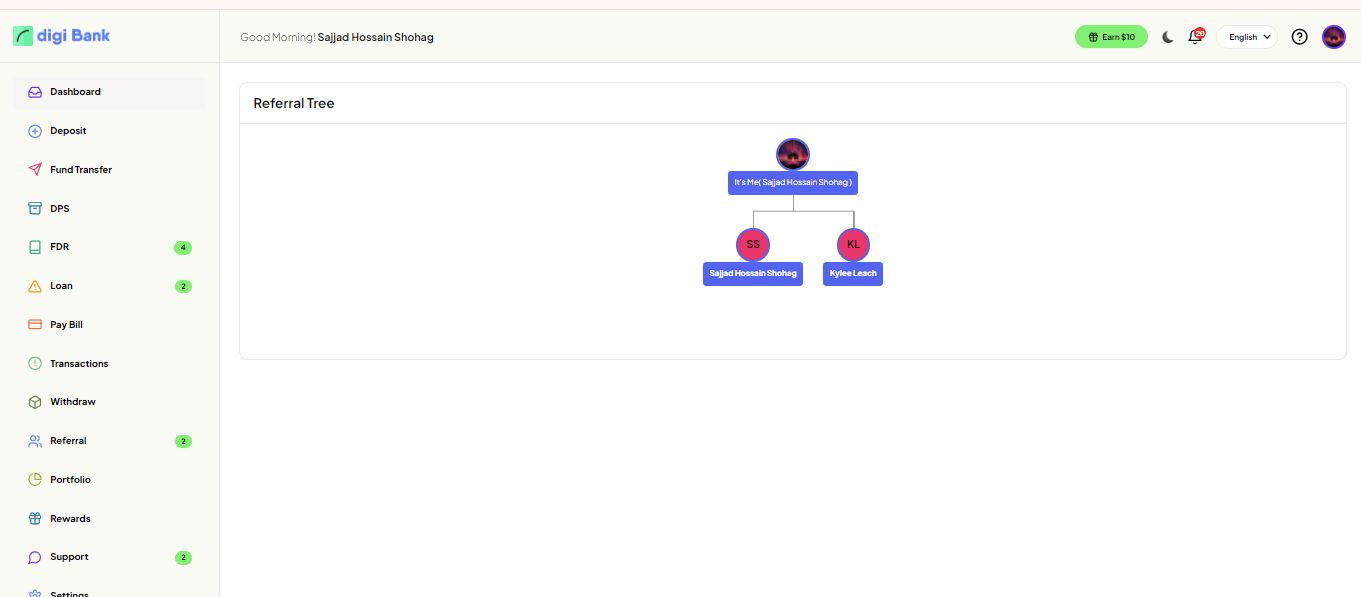Click the Deposit plus-circle icon

tap(35, 131)
